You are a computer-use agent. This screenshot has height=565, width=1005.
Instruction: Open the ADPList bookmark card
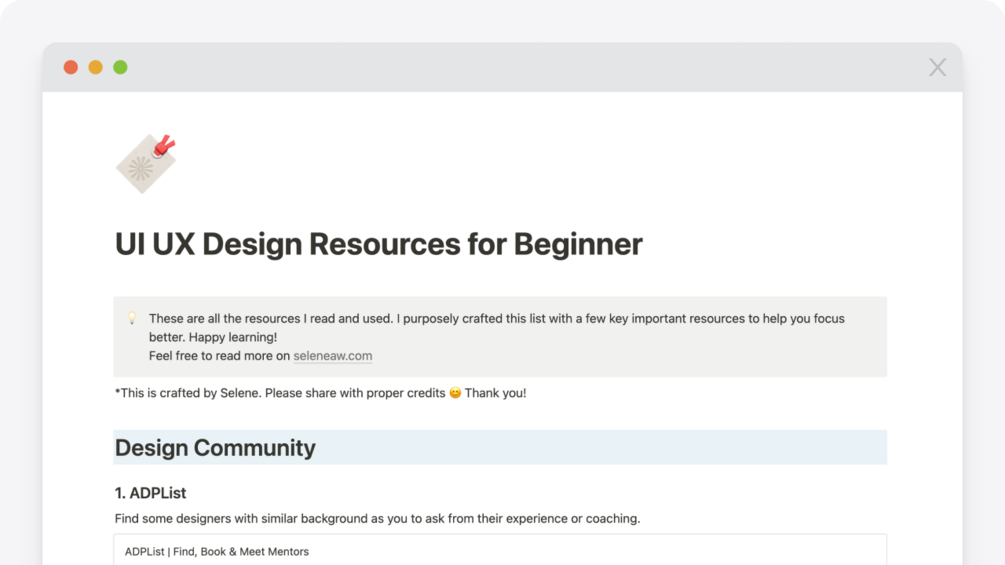(500, 550)
